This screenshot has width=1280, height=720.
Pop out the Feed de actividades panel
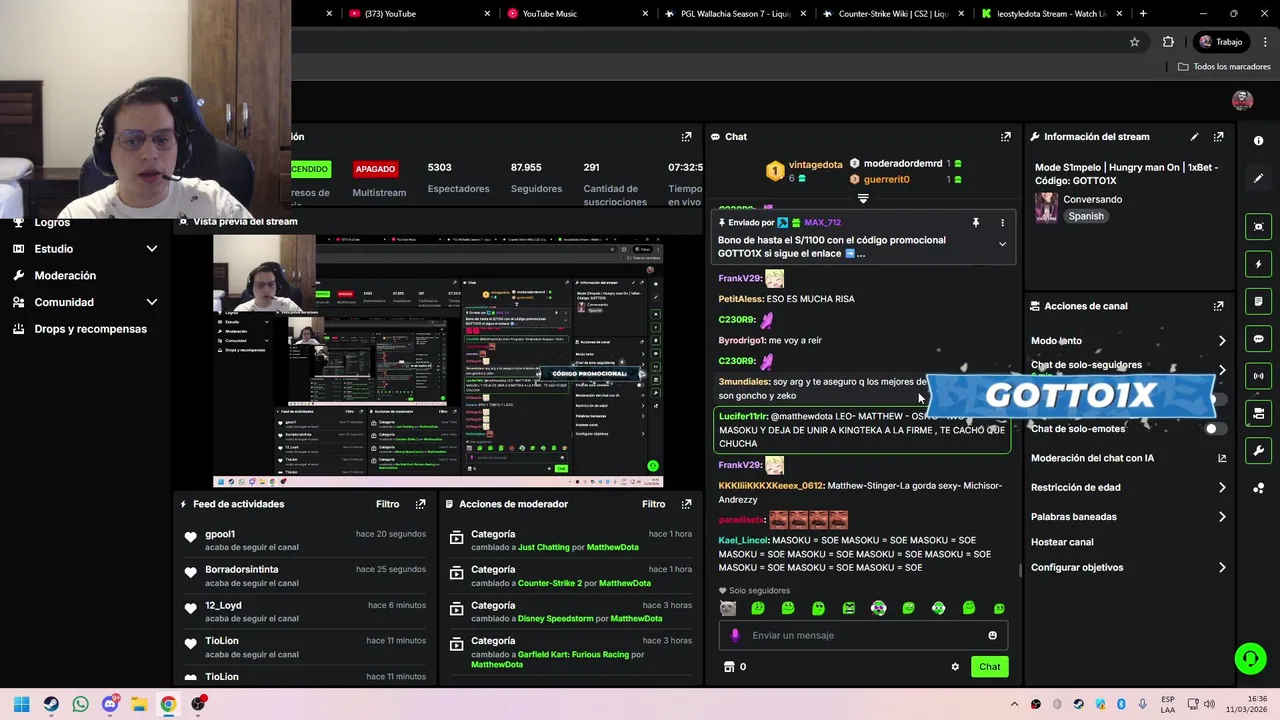click(x=420, y=504)
